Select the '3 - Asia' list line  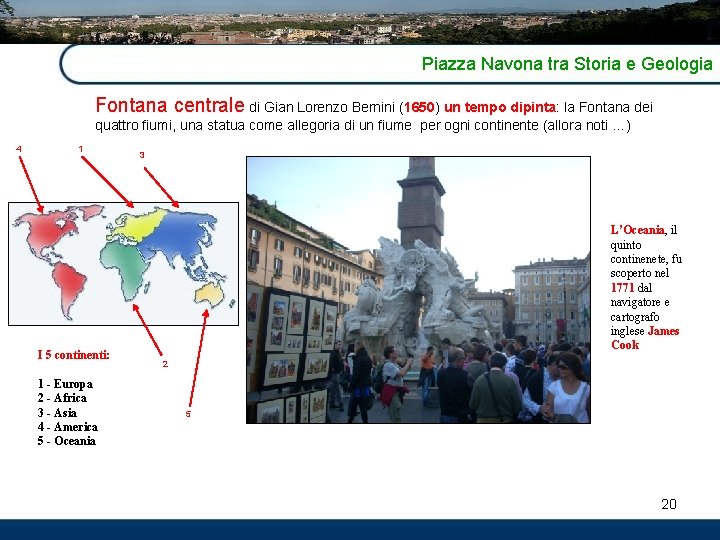(x=57, y=412)
